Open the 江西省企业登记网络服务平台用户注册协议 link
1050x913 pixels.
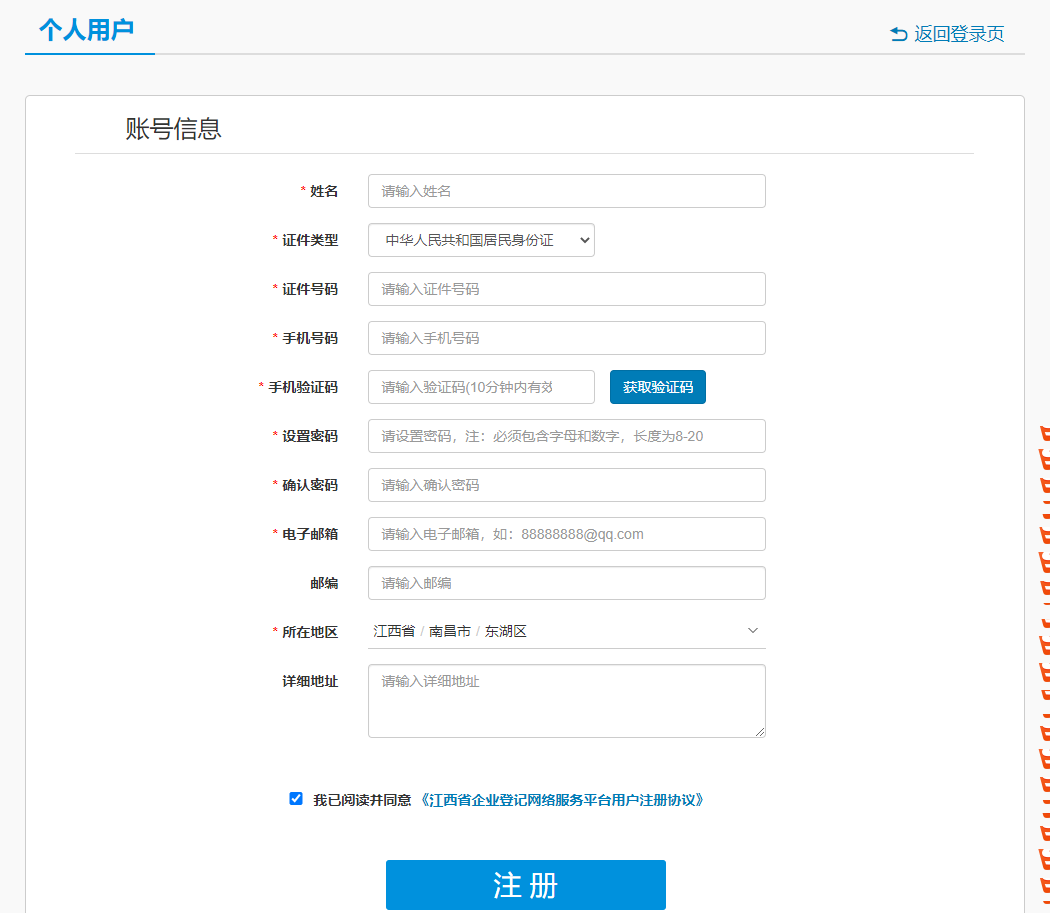coord(562,800)
